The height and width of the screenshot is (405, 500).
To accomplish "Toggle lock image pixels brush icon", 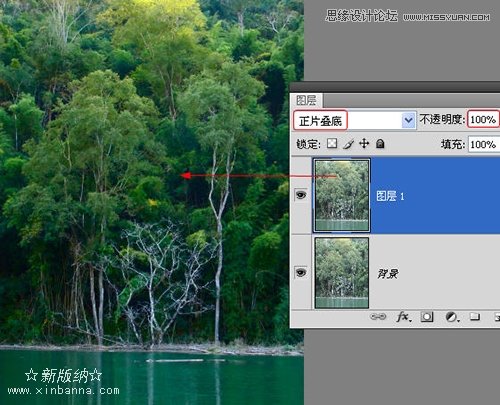I will (348, 144).
